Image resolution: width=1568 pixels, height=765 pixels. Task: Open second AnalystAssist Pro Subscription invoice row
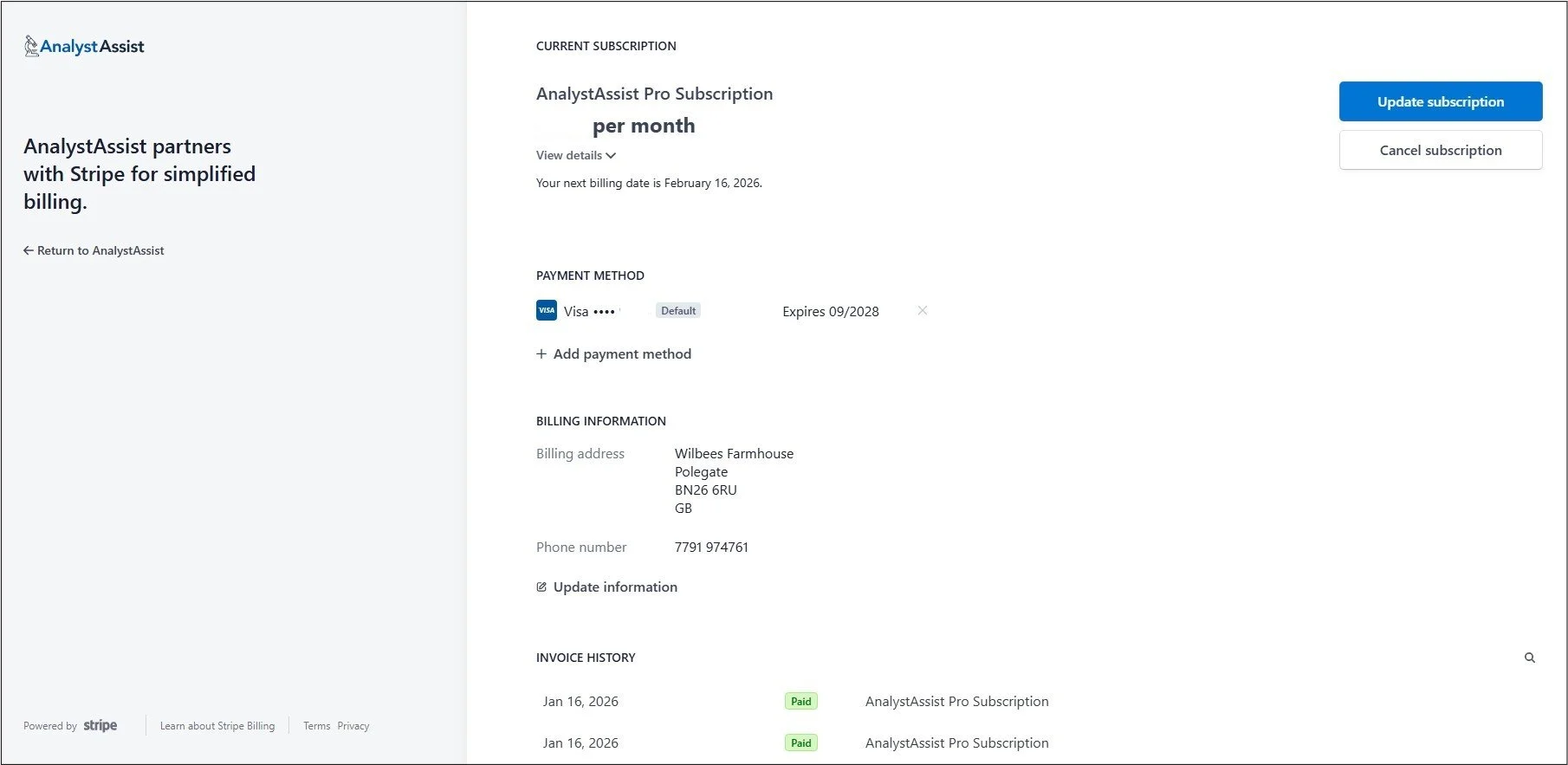coord(956,742)
